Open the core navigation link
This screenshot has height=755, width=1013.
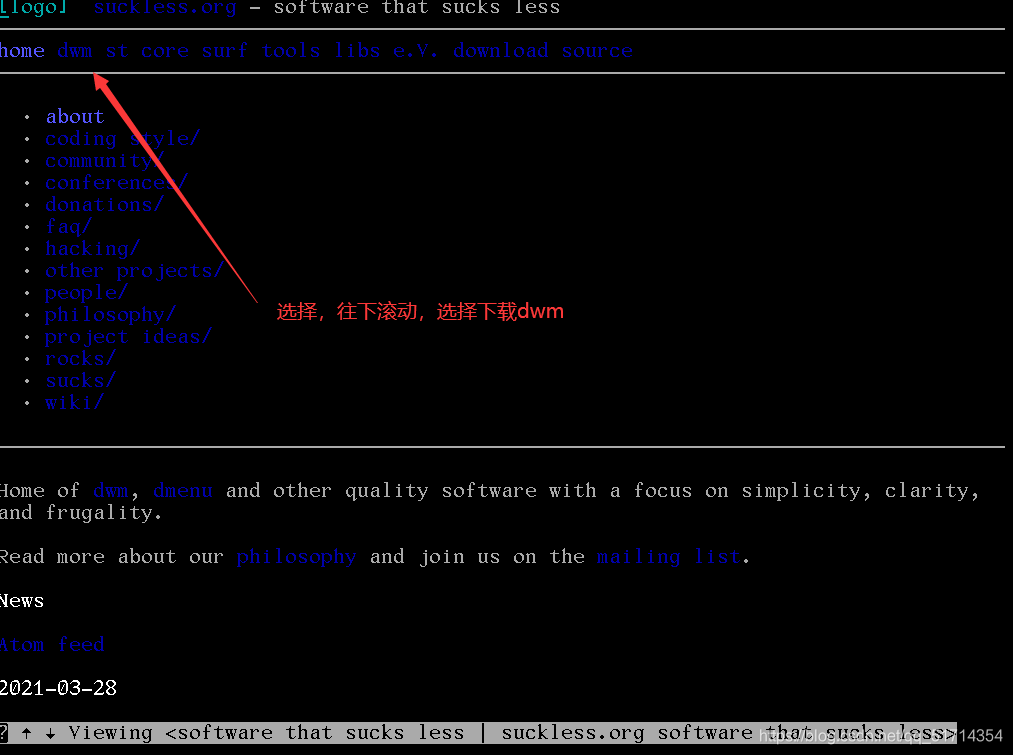pos(165,50)
